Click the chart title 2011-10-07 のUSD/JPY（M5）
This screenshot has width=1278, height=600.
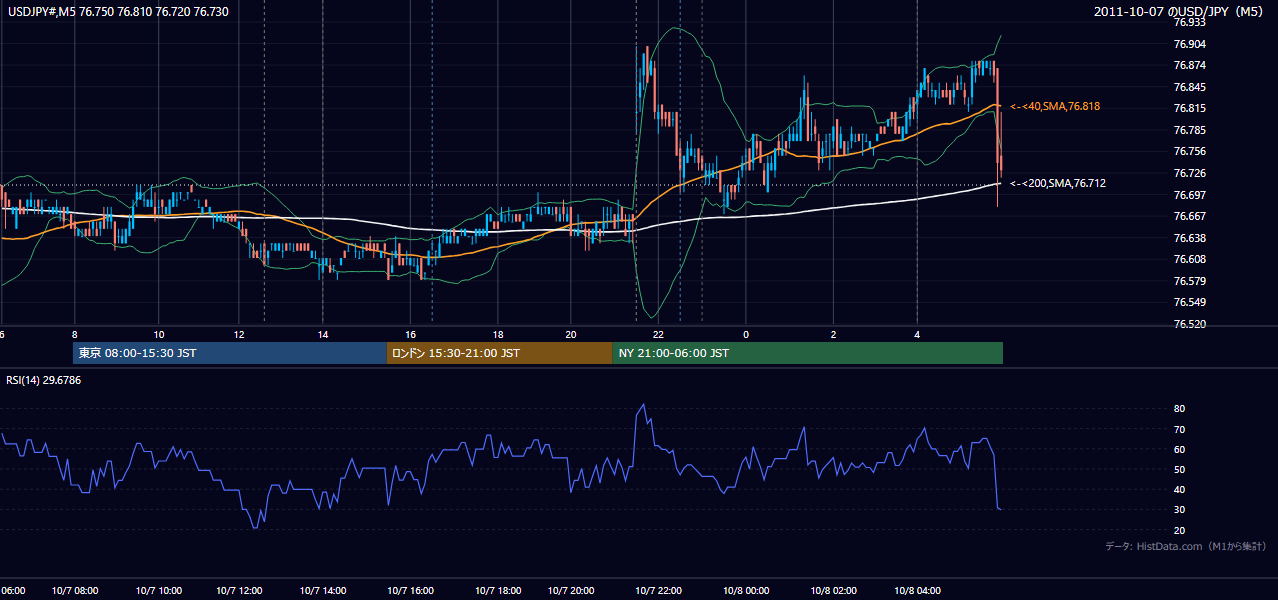coord(1180,11)
